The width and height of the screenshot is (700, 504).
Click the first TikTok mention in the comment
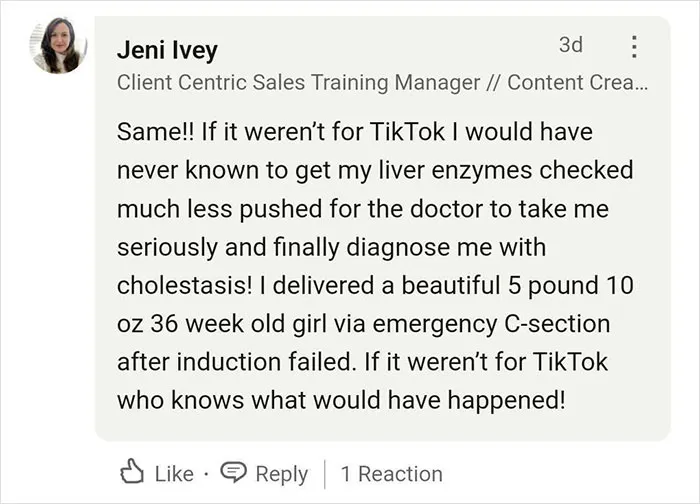click(x=408, y=132)
